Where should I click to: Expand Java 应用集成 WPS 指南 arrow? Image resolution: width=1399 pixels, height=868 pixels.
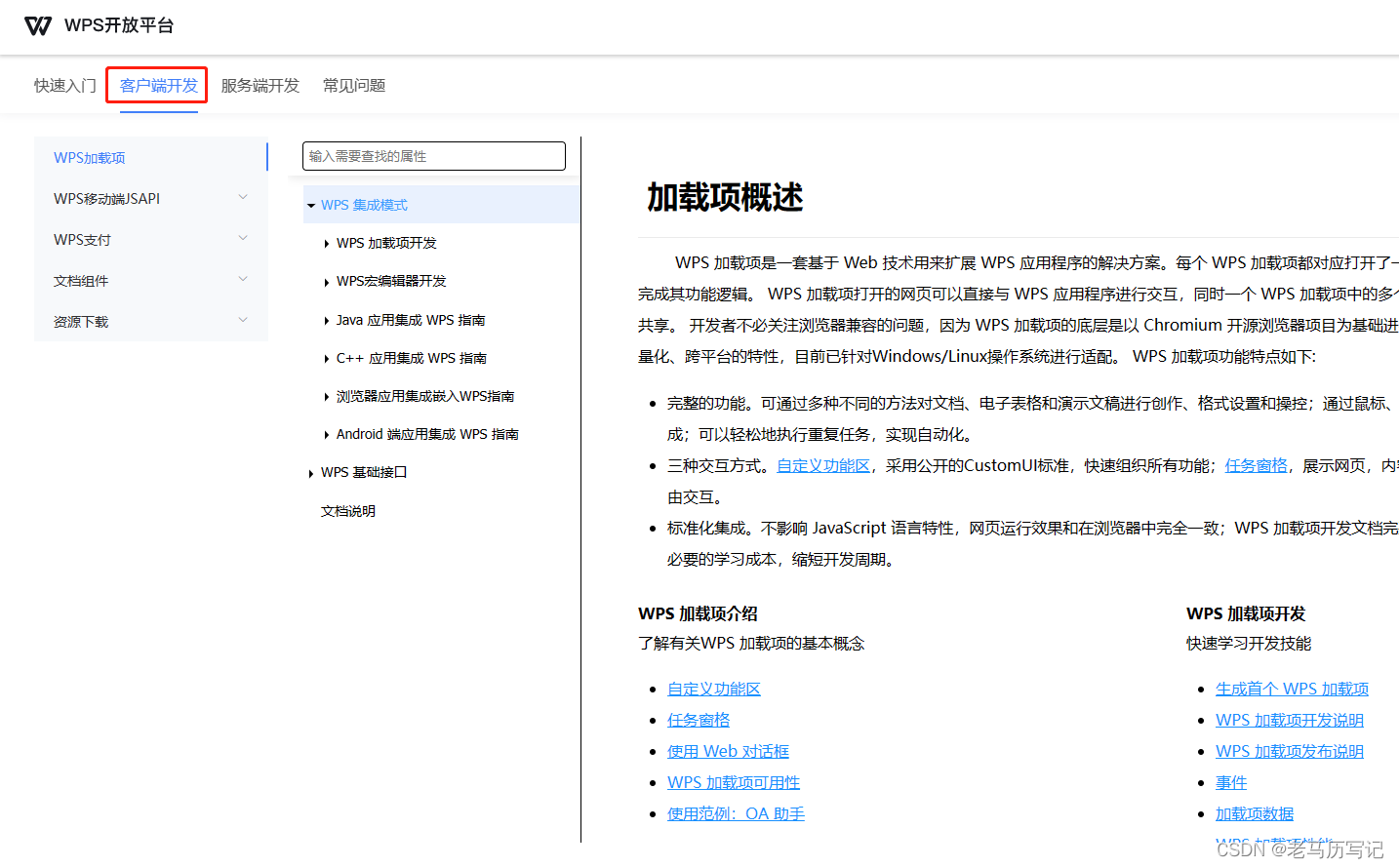(x=327, y=321)
